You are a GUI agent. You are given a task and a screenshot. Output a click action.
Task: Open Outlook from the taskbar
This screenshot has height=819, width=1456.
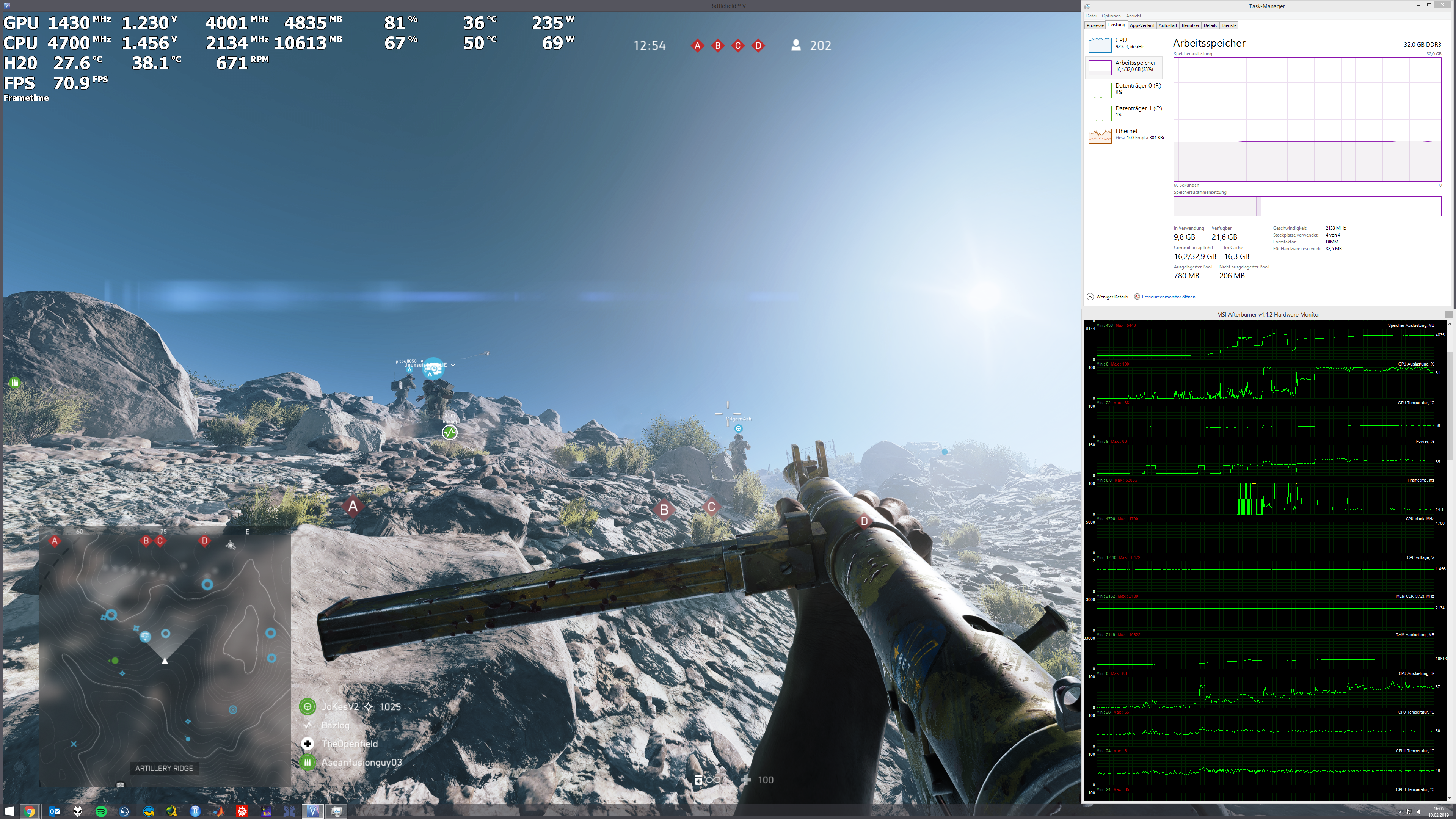pyautogui.click(x=54, y=811)
